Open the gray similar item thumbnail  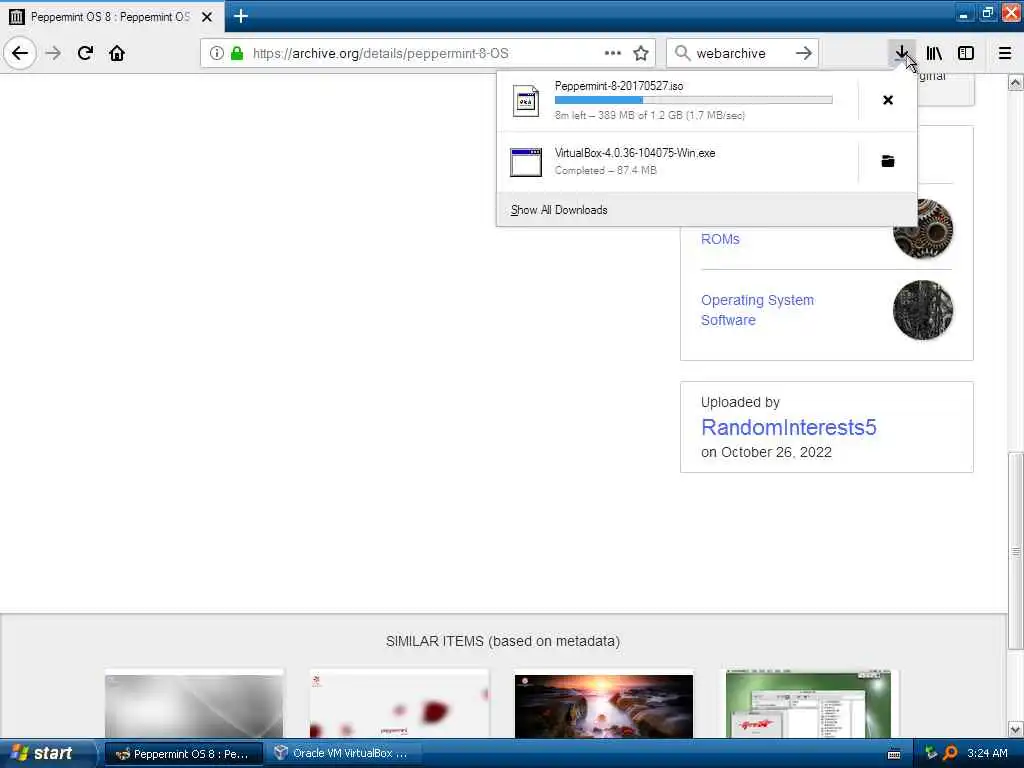tap(194, 706)
